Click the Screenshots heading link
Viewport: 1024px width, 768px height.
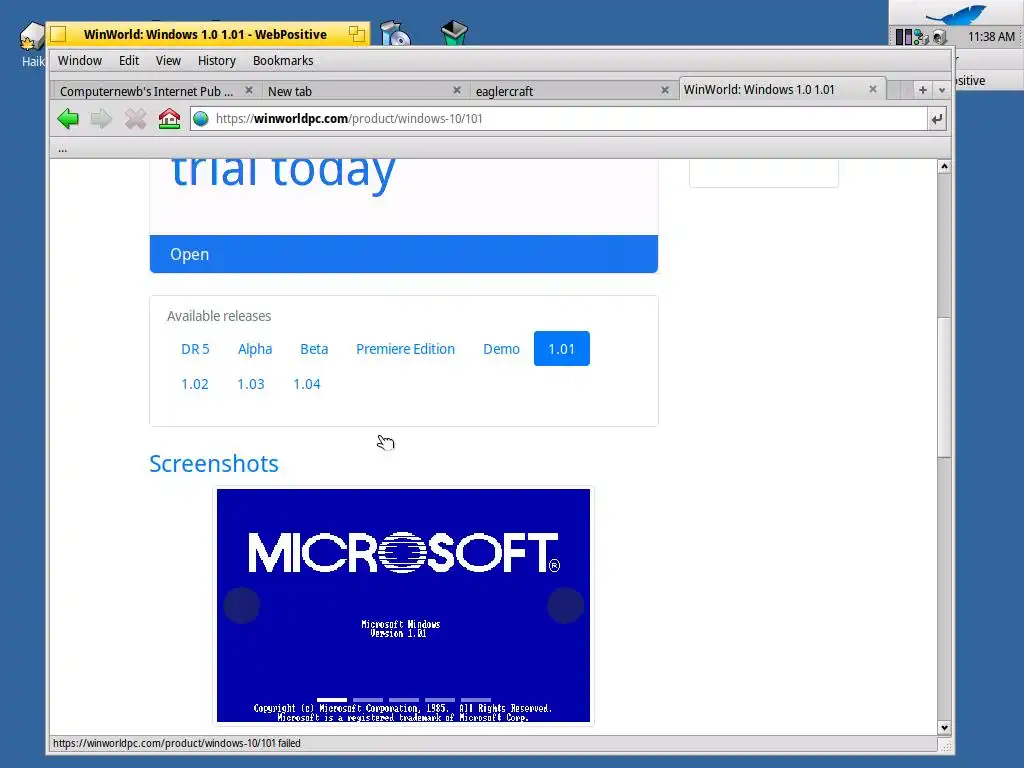coord(214,464)
